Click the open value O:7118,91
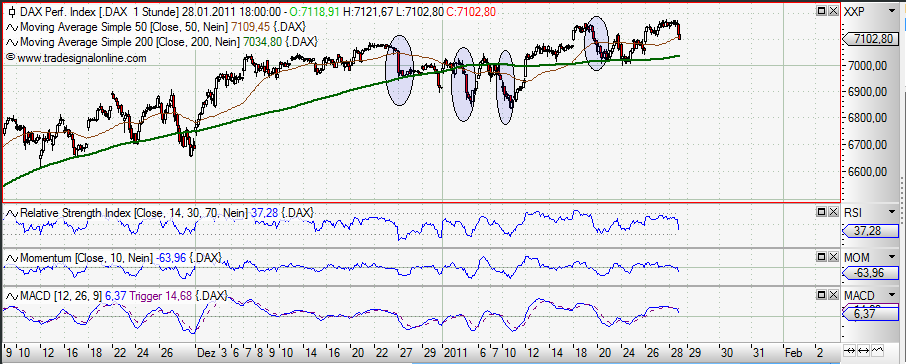Viewport: 906px width, 364px height. [x=313, y=12]
